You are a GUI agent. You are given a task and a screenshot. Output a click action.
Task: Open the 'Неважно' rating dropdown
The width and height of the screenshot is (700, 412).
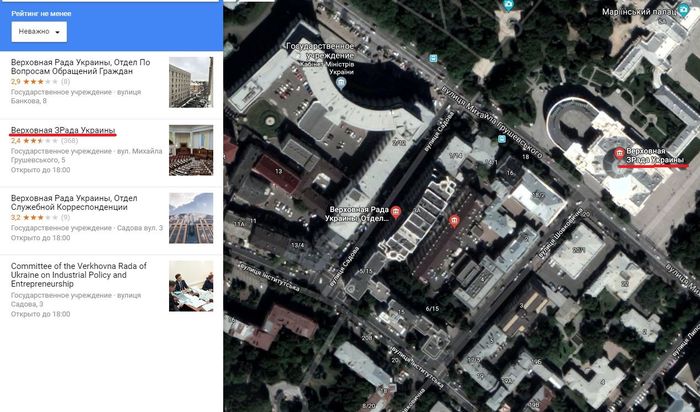[39, 32]
